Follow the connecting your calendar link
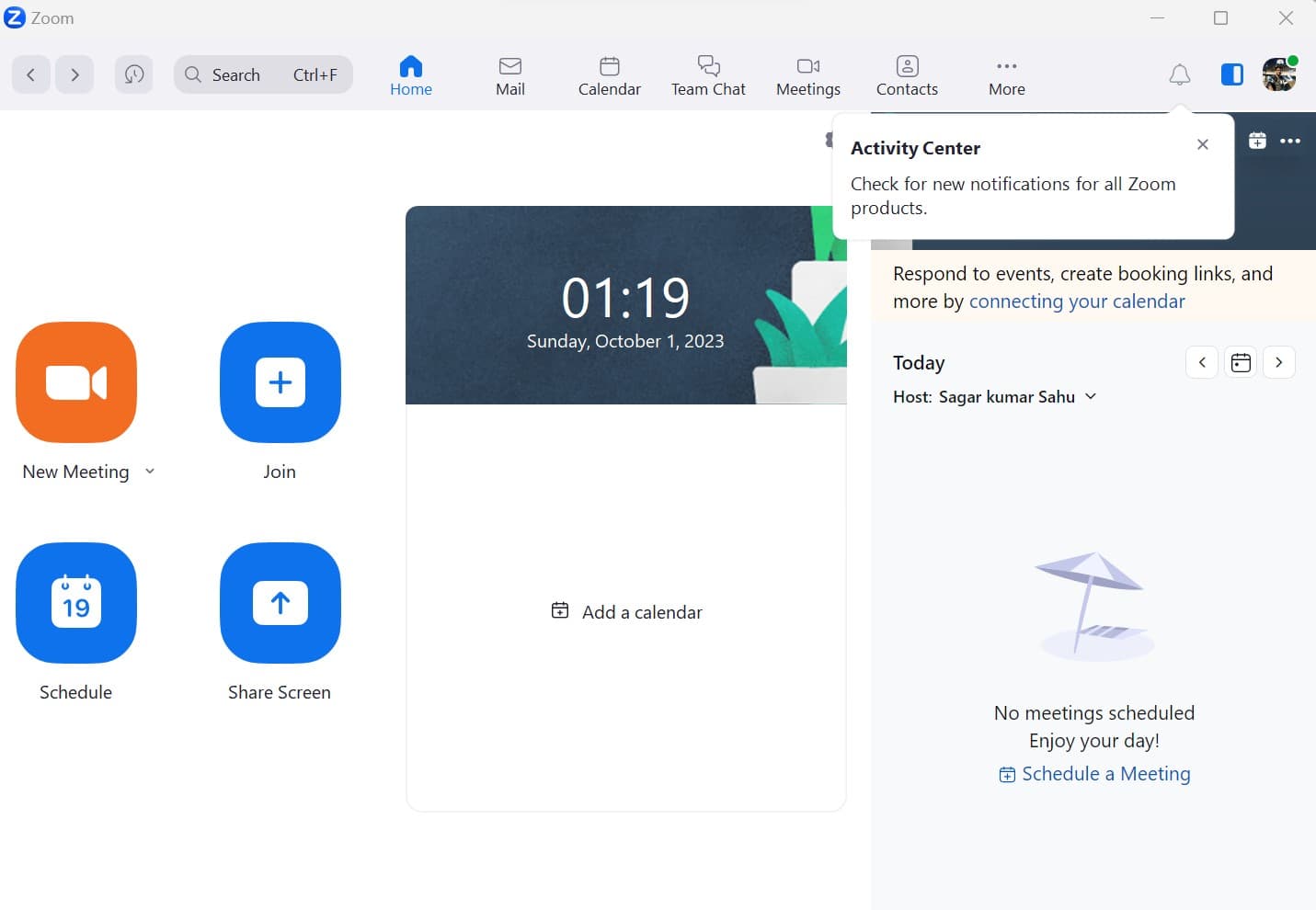Screen dimensions: 1316x910 click(x=1077, y=301)
